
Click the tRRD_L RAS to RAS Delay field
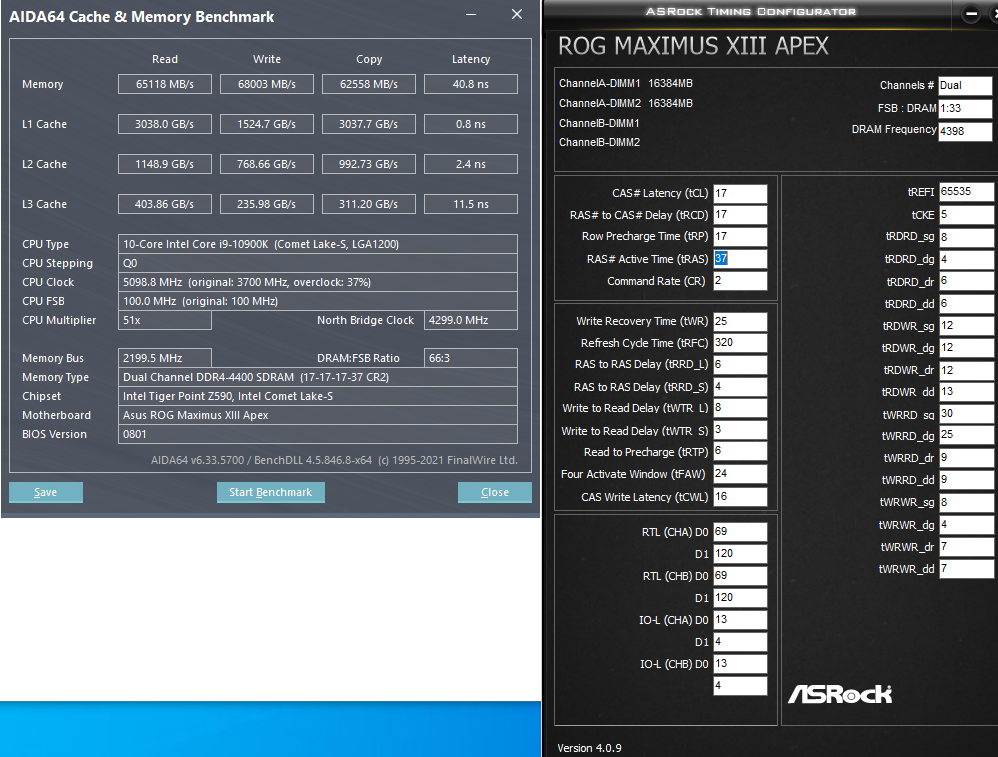tap(740, 365)
